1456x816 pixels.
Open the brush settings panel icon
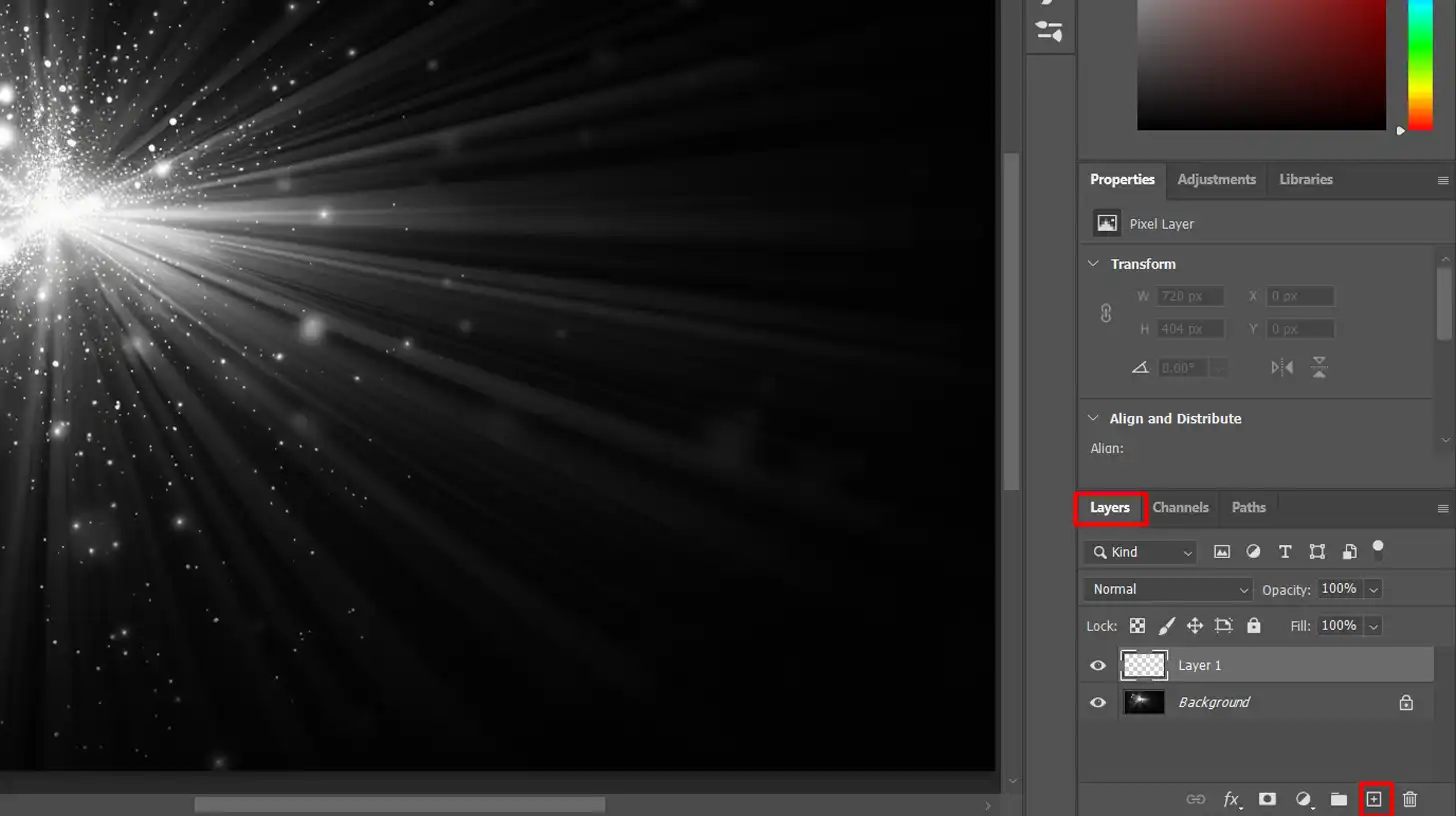coord(1049,30)
